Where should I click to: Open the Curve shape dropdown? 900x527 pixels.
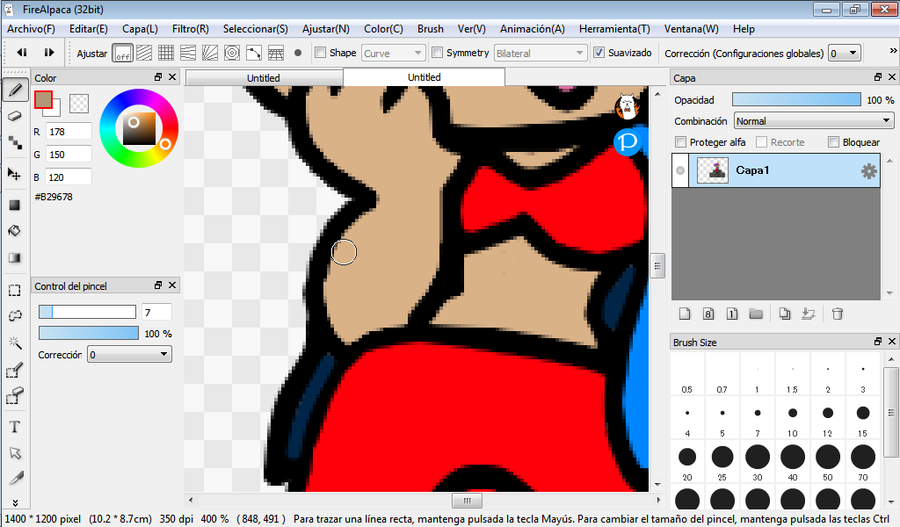pyautogui.click(x=393, y=53)
